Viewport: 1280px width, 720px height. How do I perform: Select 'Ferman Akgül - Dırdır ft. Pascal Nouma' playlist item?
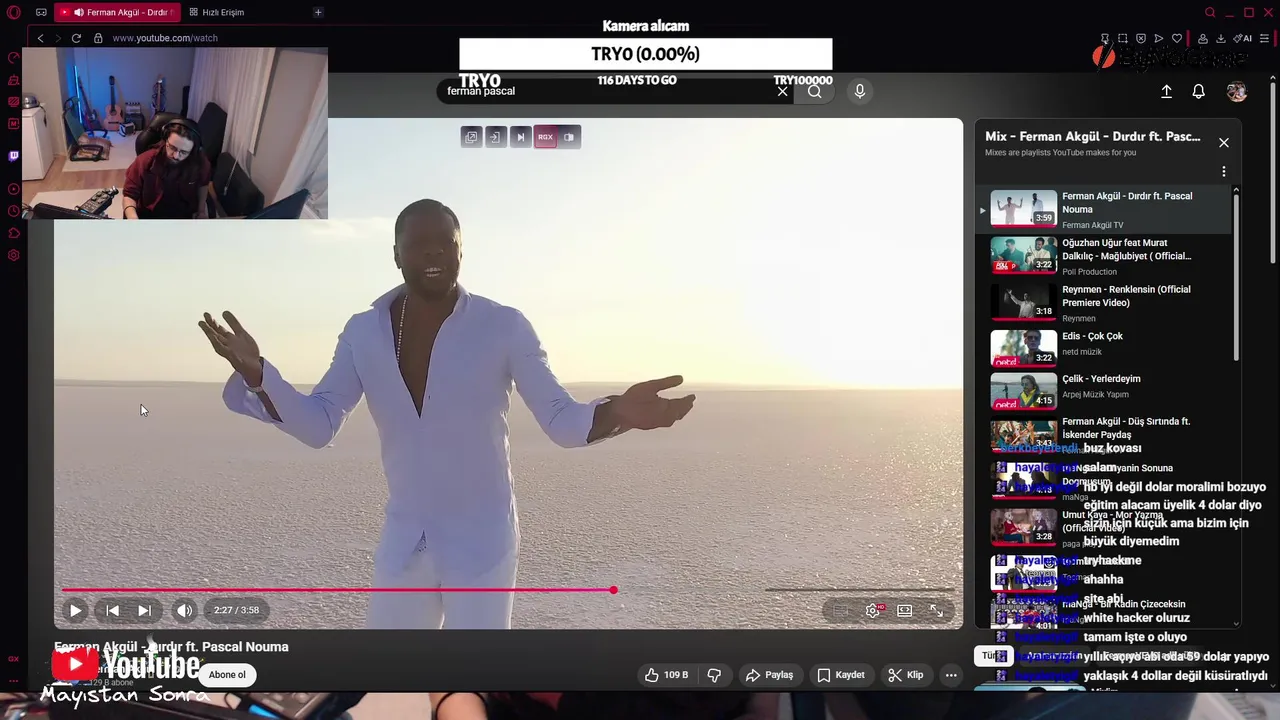coord(1104,210)
